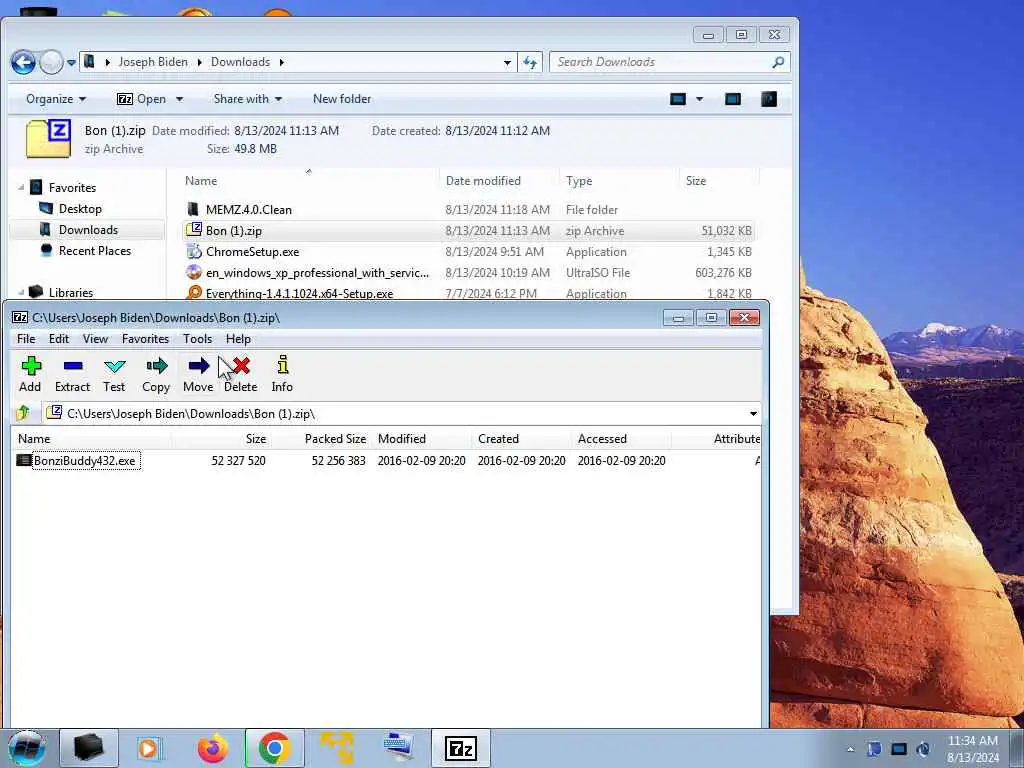Click the change view icon in Explorer
This screenshot has width=1024, height=768.
(x=678, y=99)
